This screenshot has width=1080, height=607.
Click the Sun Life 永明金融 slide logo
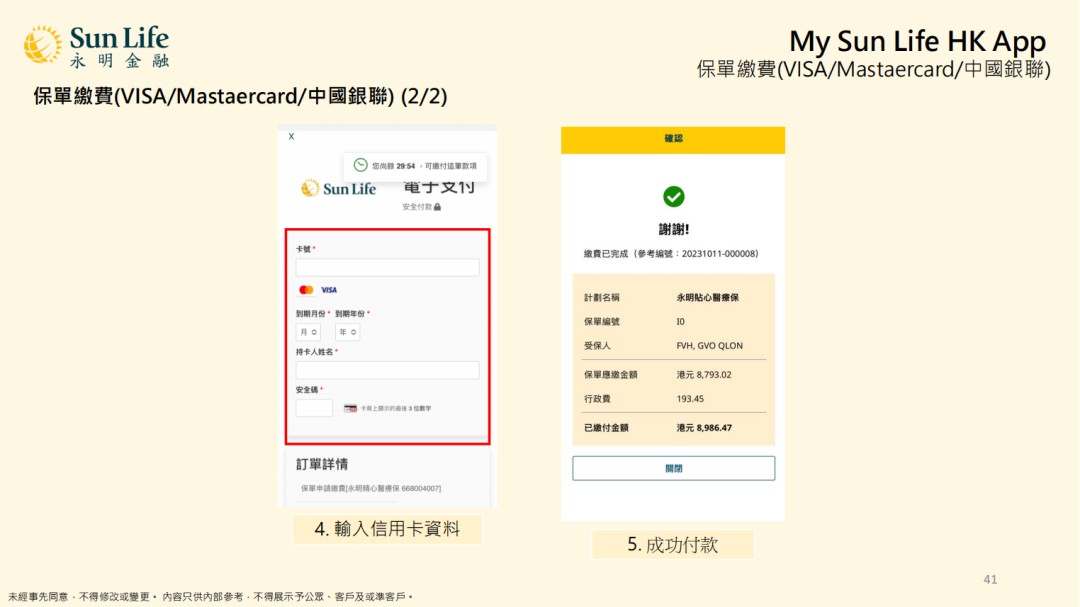pyautogui.click(x=96, y=46)
